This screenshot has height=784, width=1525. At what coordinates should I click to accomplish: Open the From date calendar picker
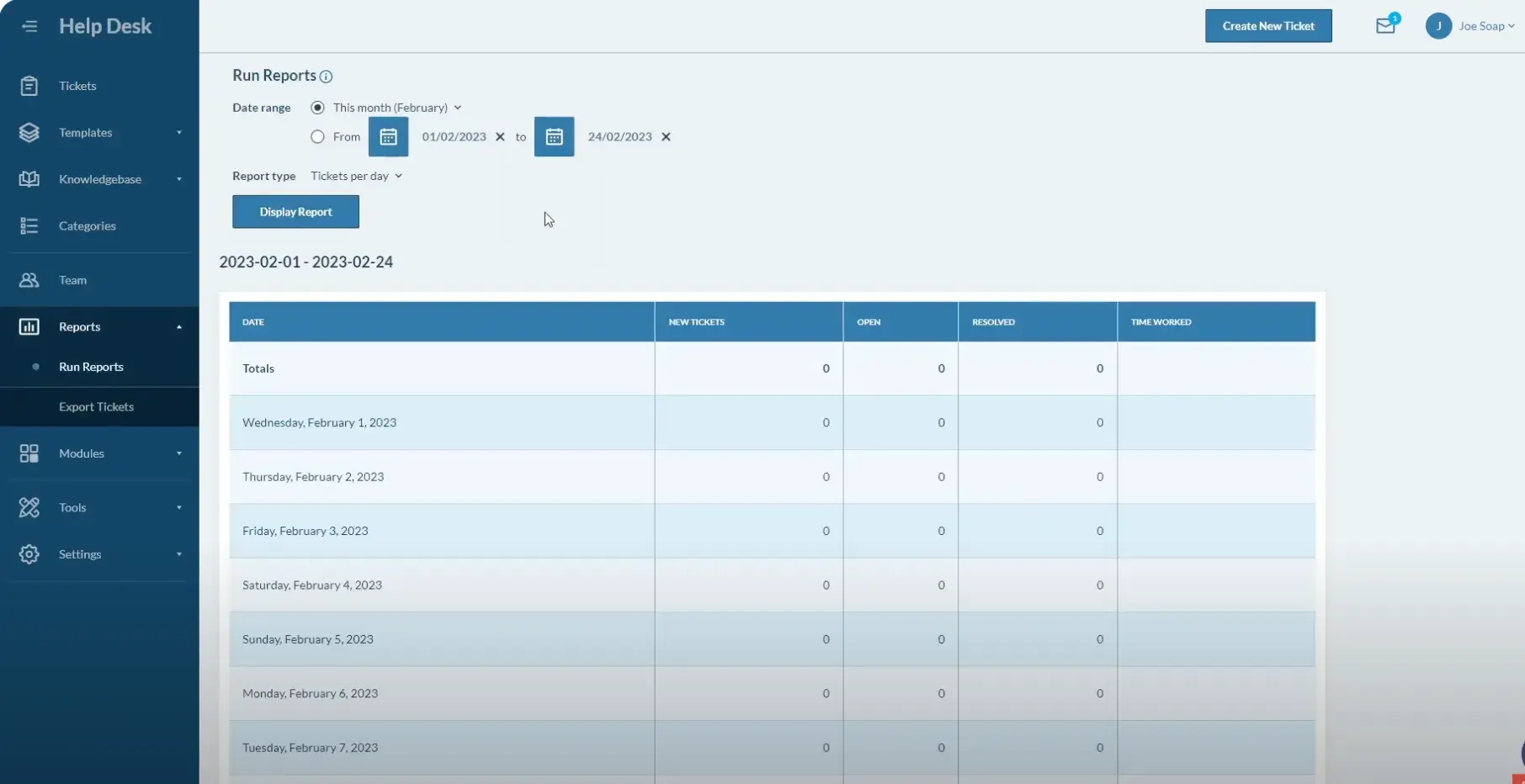(x=388, y=136)
